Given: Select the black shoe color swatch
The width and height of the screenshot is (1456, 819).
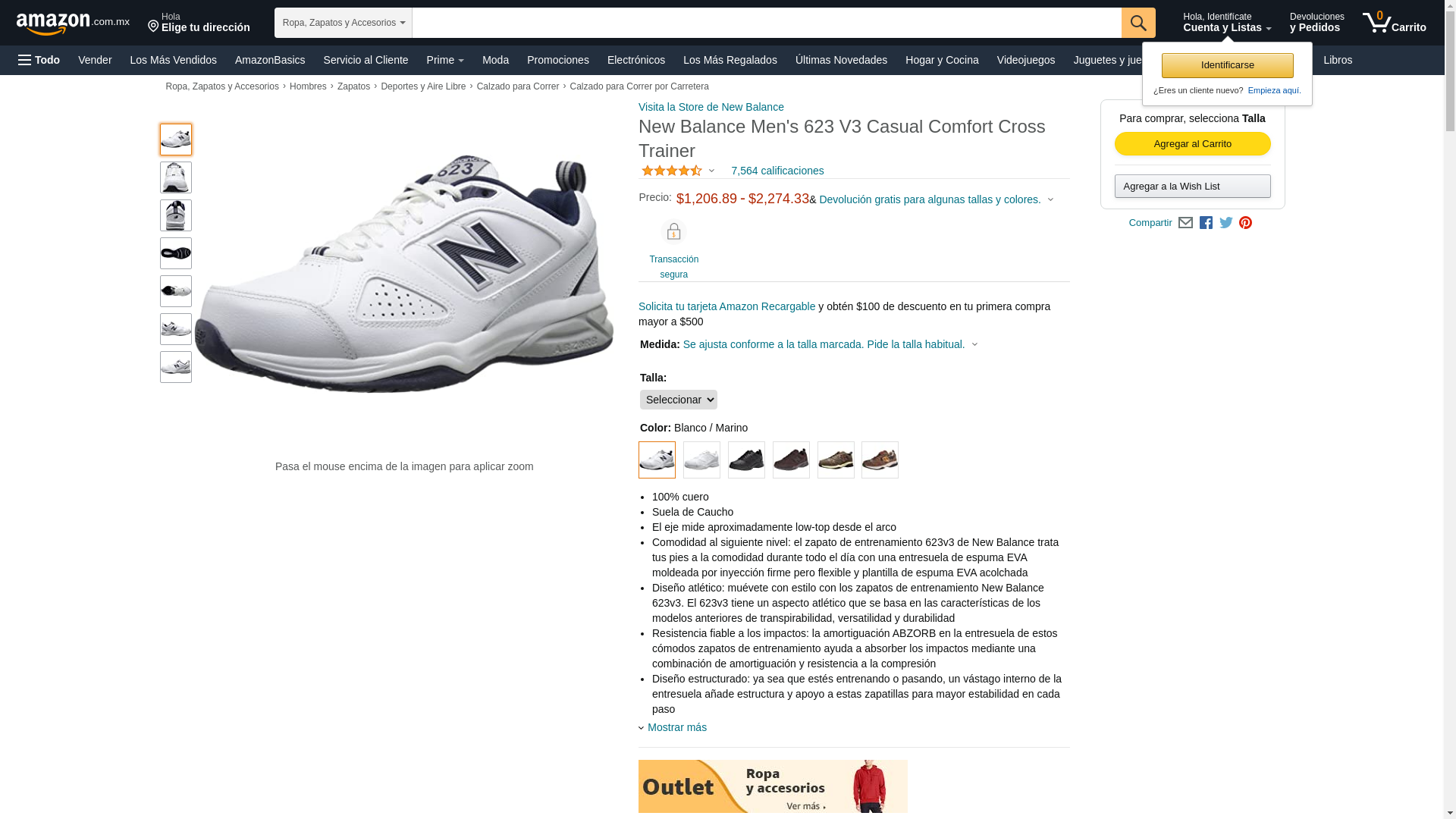Looking at the screenshot, I should 746,460.
